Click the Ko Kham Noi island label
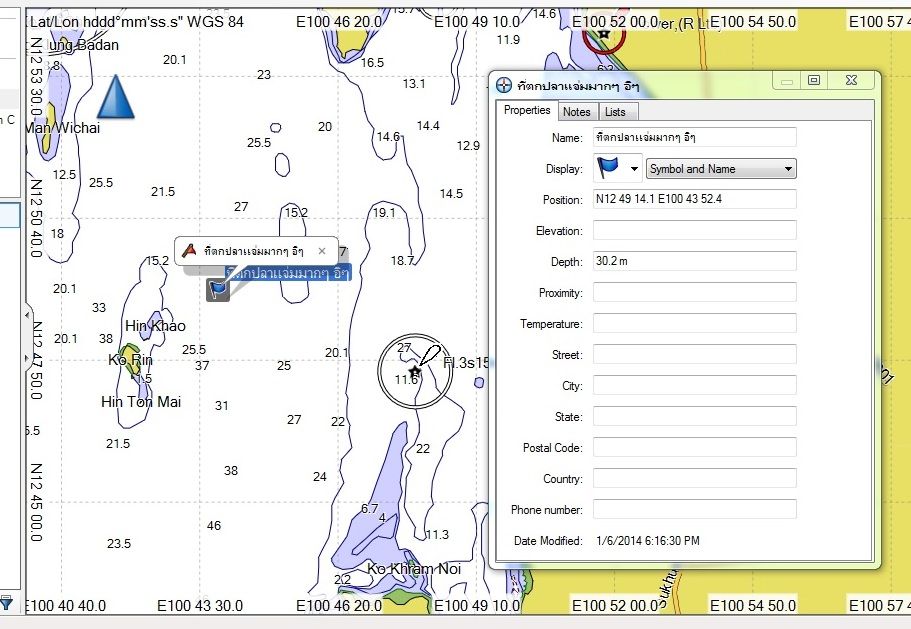The image size is (911, 629). pos(414,569)
